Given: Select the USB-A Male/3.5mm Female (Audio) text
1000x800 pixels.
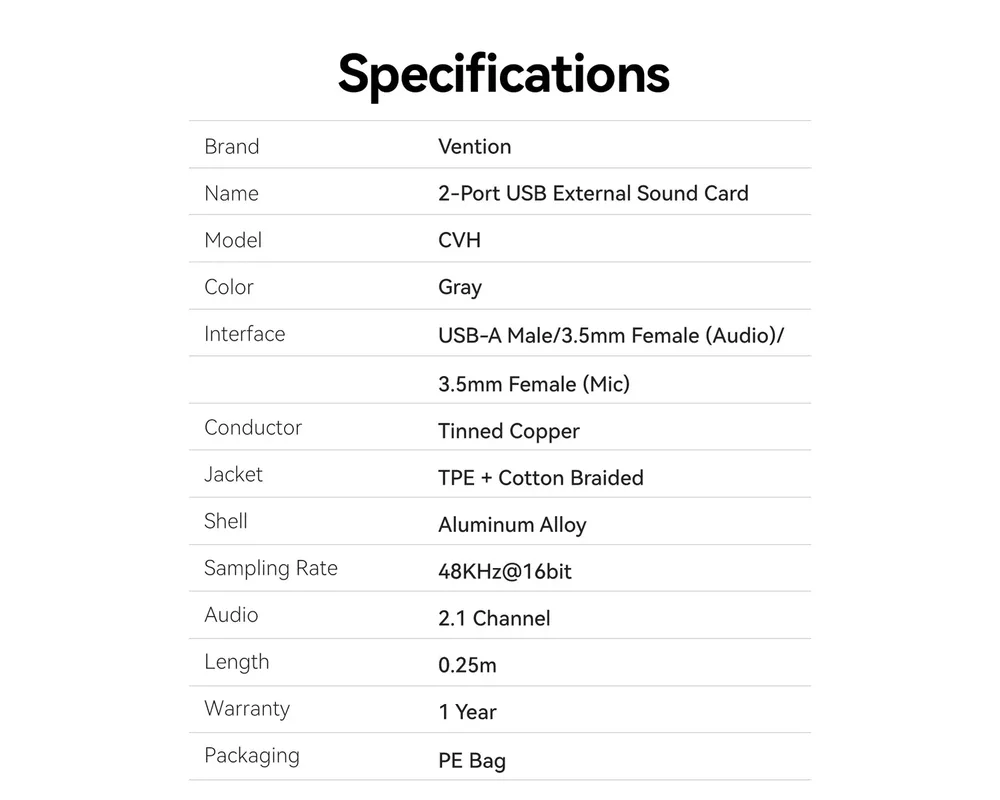Looking at the screenshot, I should pyautogui.click(x=610, y=335).
